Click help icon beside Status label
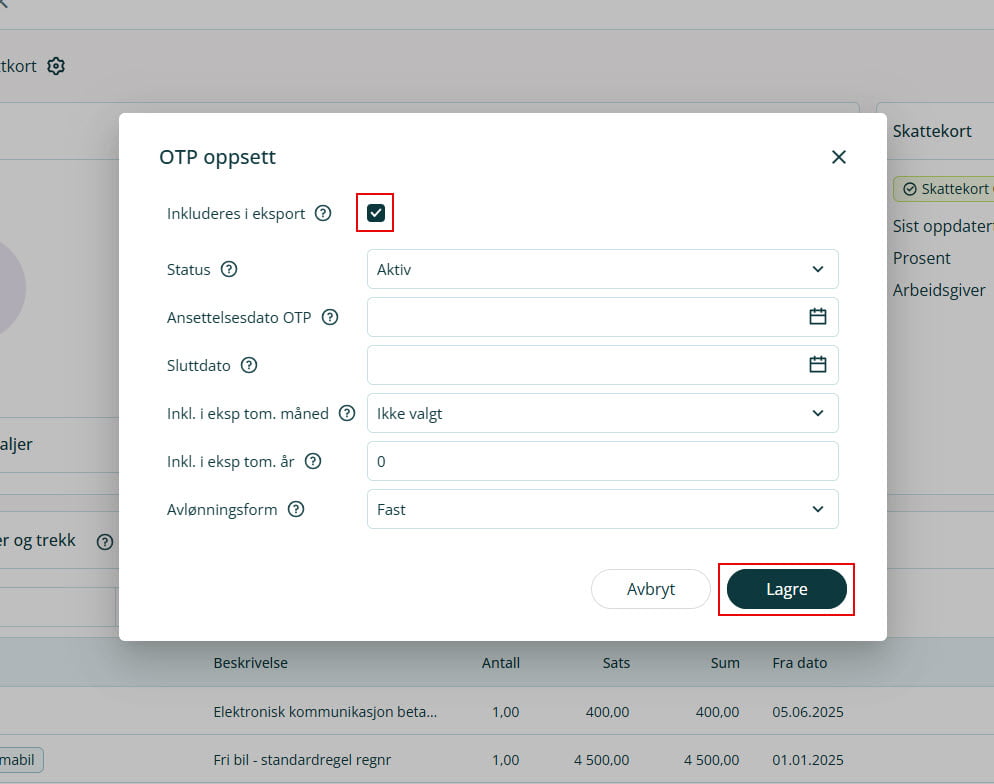 tap(229, 269)
